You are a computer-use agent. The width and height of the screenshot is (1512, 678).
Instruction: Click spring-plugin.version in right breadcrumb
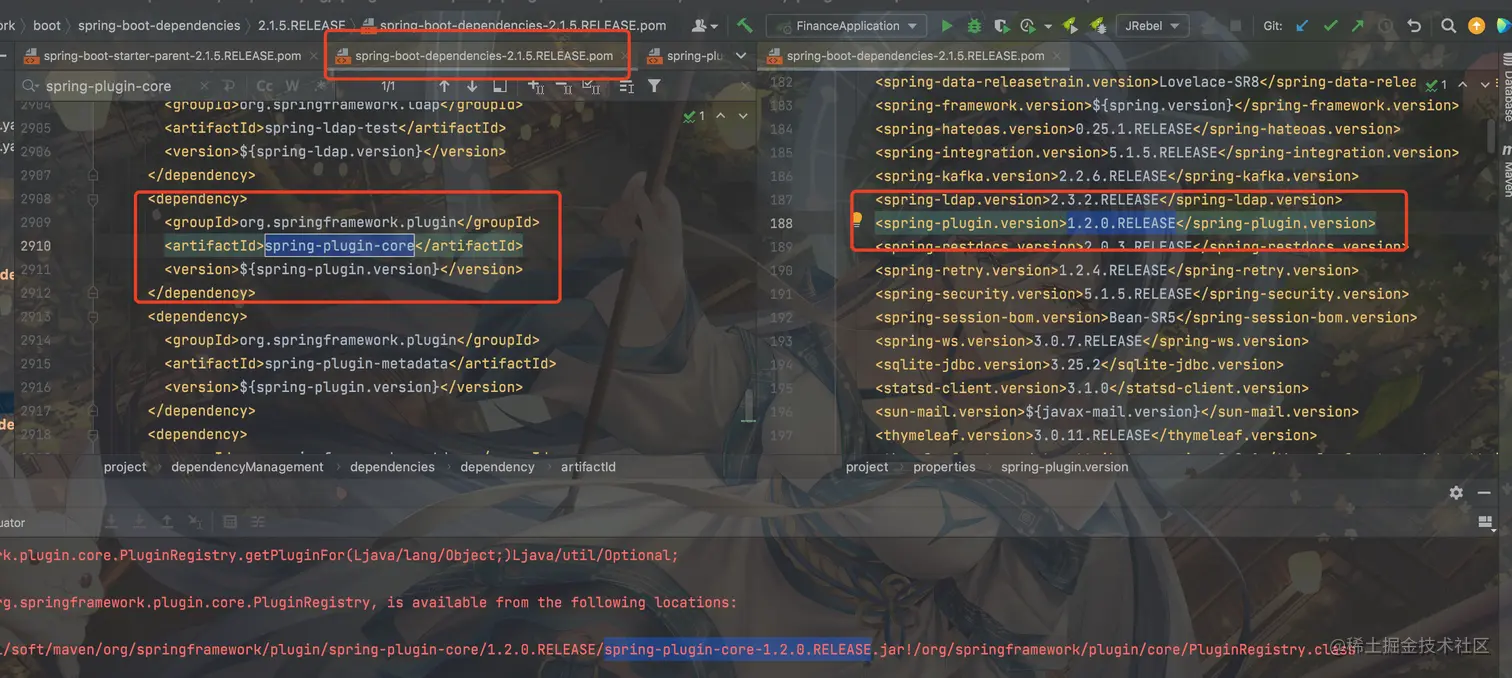(1064, 467)
